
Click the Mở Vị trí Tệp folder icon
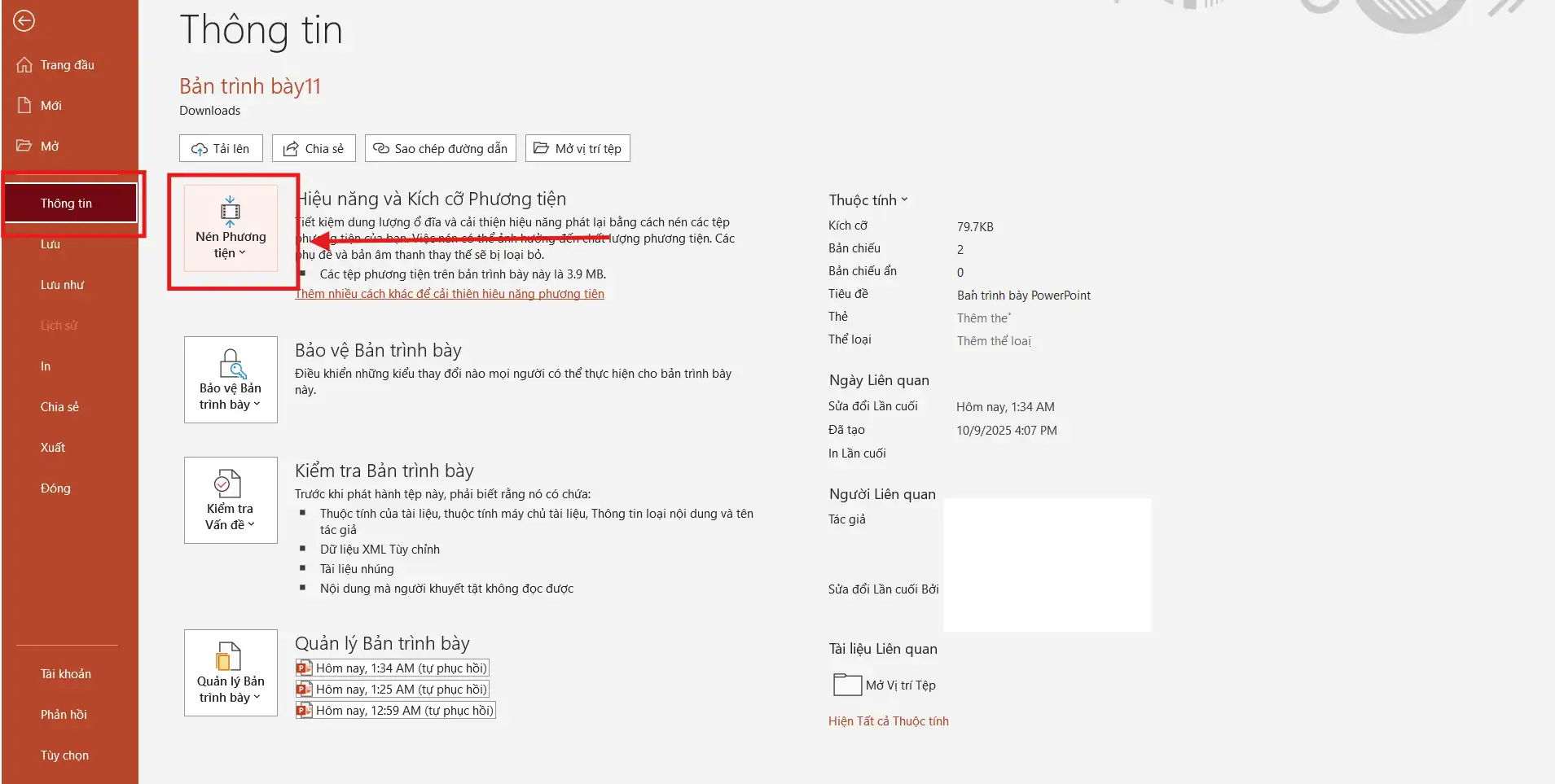[847, 685]
